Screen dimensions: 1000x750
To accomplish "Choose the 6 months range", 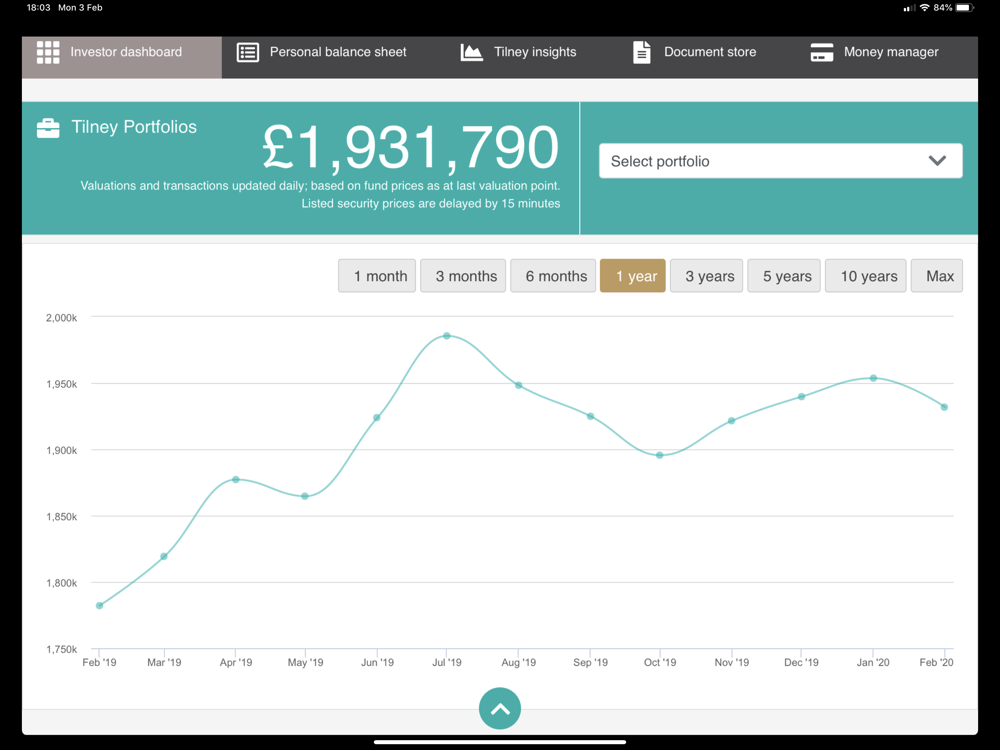I will 553,276.
